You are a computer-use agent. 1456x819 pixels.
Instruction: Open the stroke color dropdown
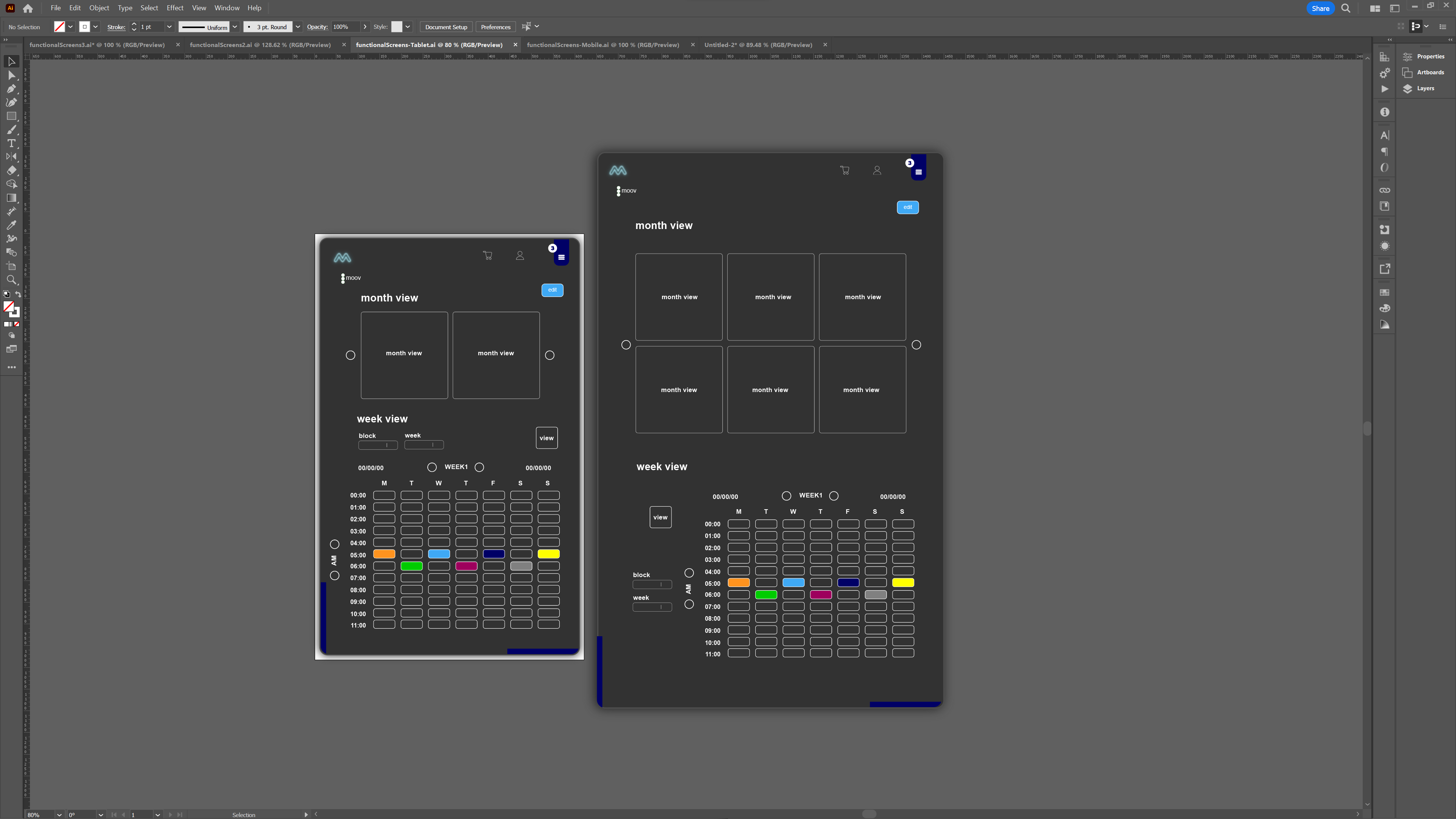(96, 27)
